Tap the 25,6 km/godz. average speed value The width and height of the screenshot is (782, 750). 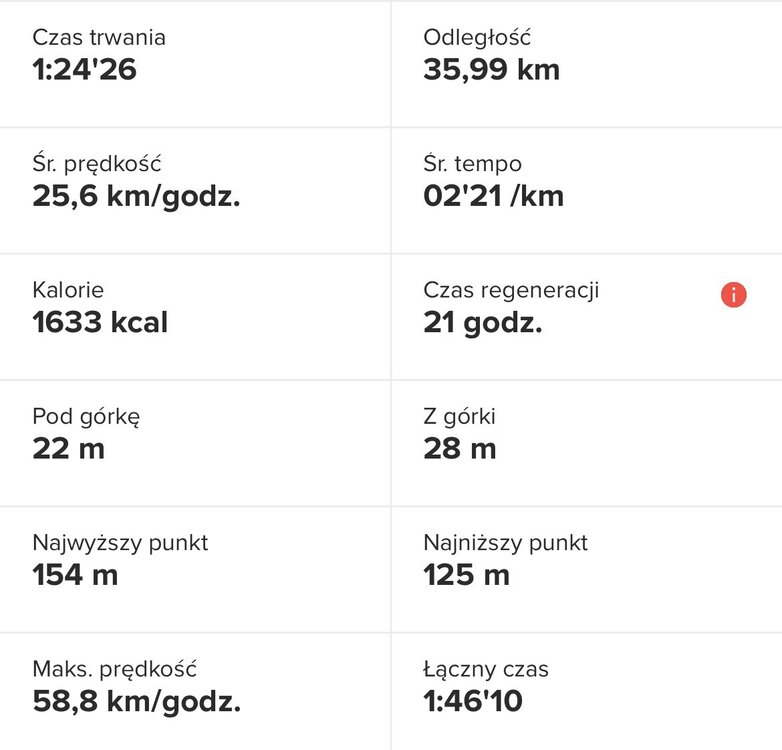tap(136, 196)
